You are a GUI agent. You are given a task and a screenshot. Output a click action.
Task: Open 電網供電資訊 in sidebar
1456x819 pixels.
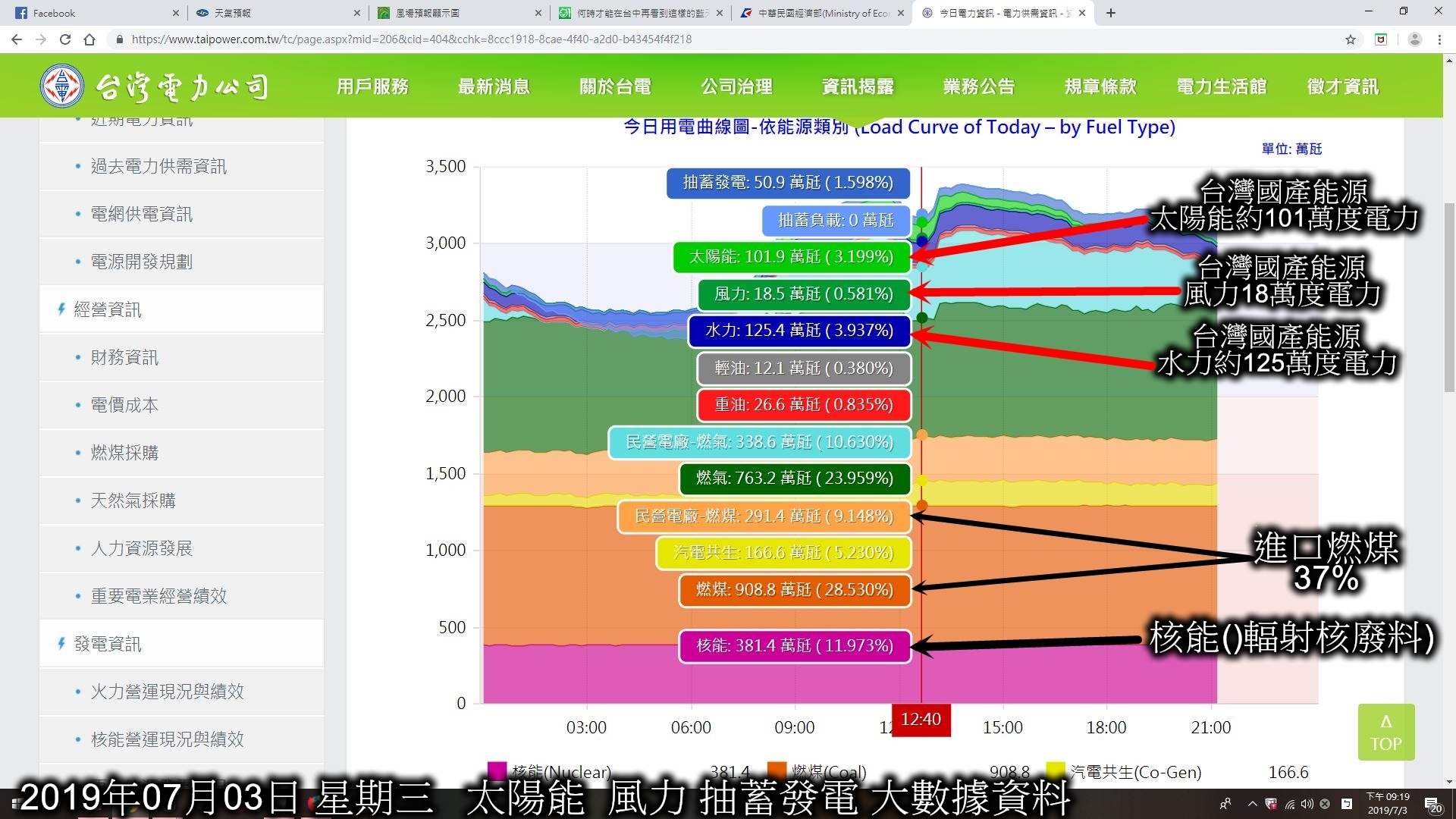[182, 214]
